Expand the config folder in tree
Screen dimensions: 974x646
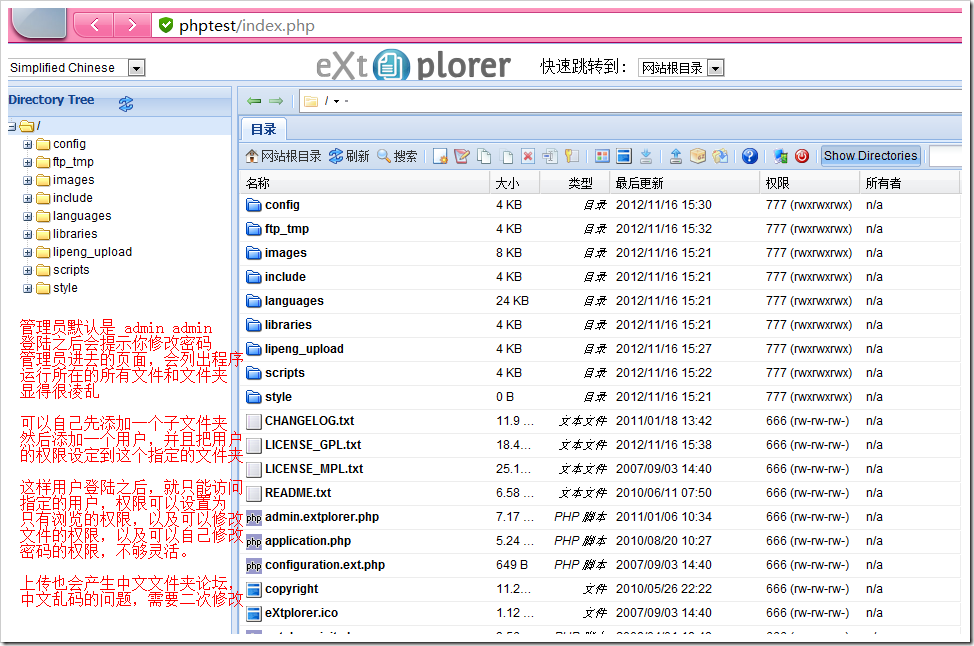coord(27,145)
